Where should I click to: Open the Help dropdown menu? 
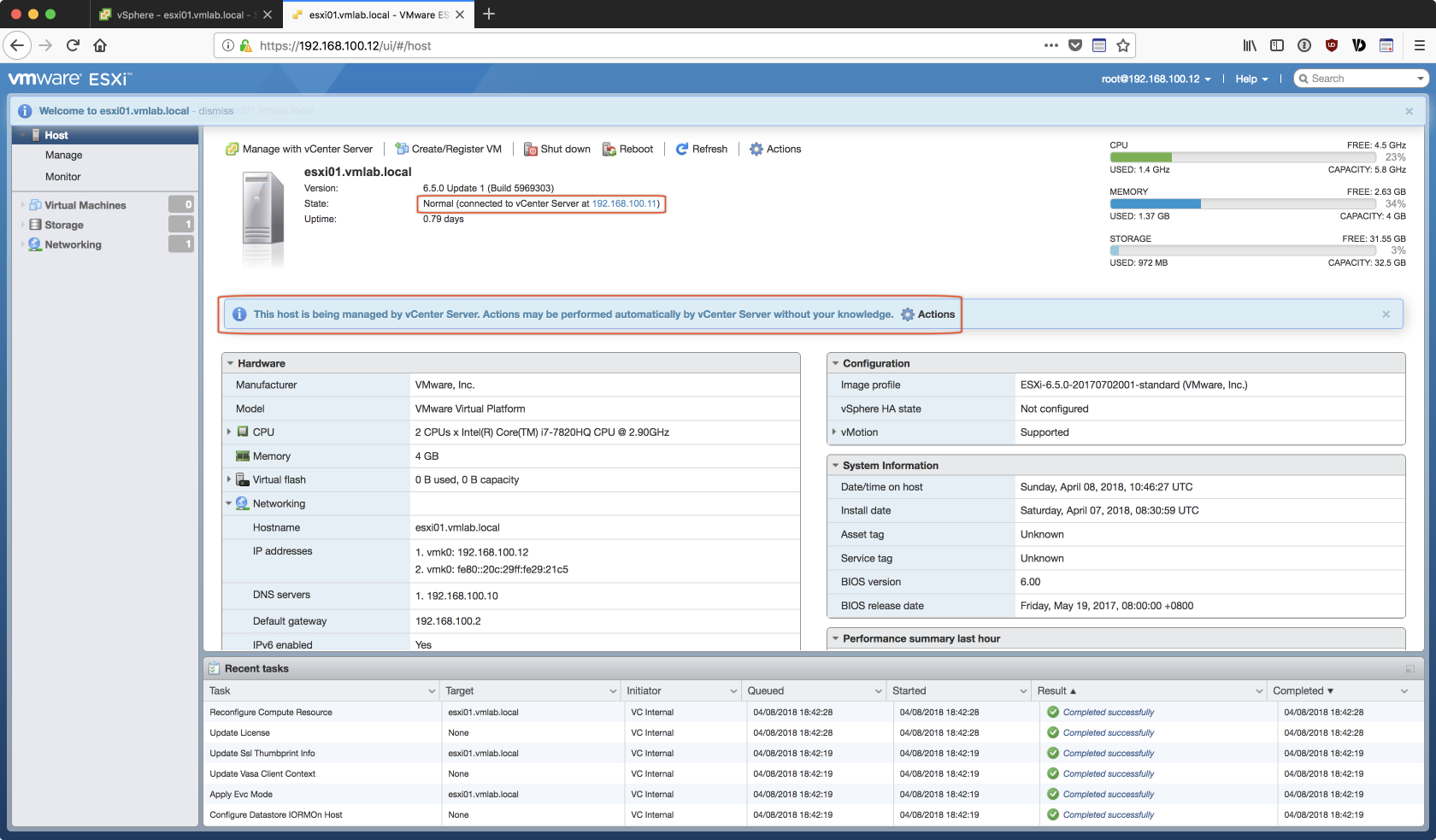click(x=1251, y=79)
